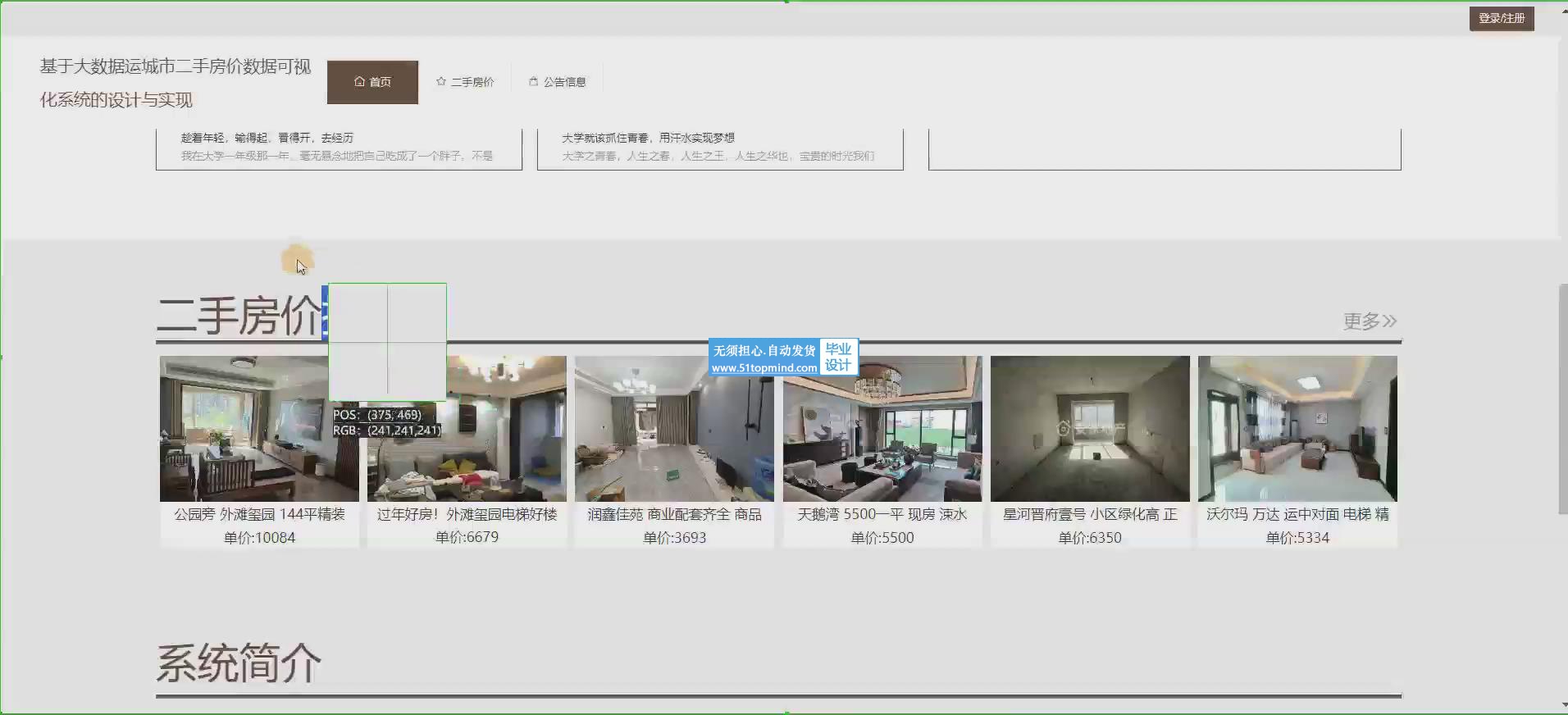Click the 更多 link for 二手房价
Screen dimensions: 1568x715
1370,321
